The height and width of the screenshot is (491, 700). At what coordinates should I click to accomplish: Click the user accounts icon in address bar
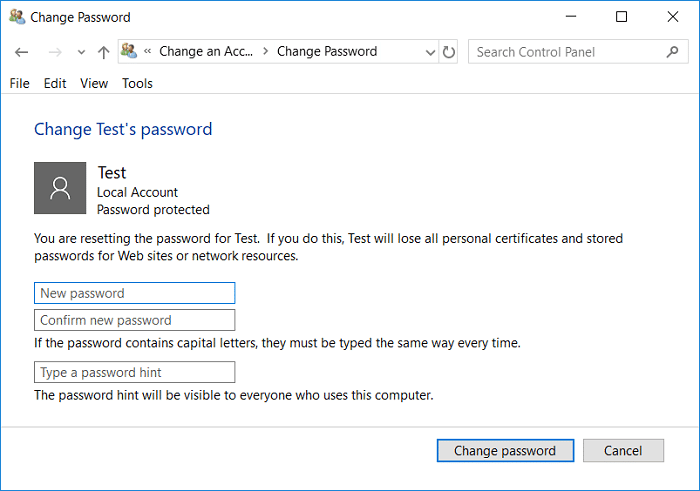[130, 52]
